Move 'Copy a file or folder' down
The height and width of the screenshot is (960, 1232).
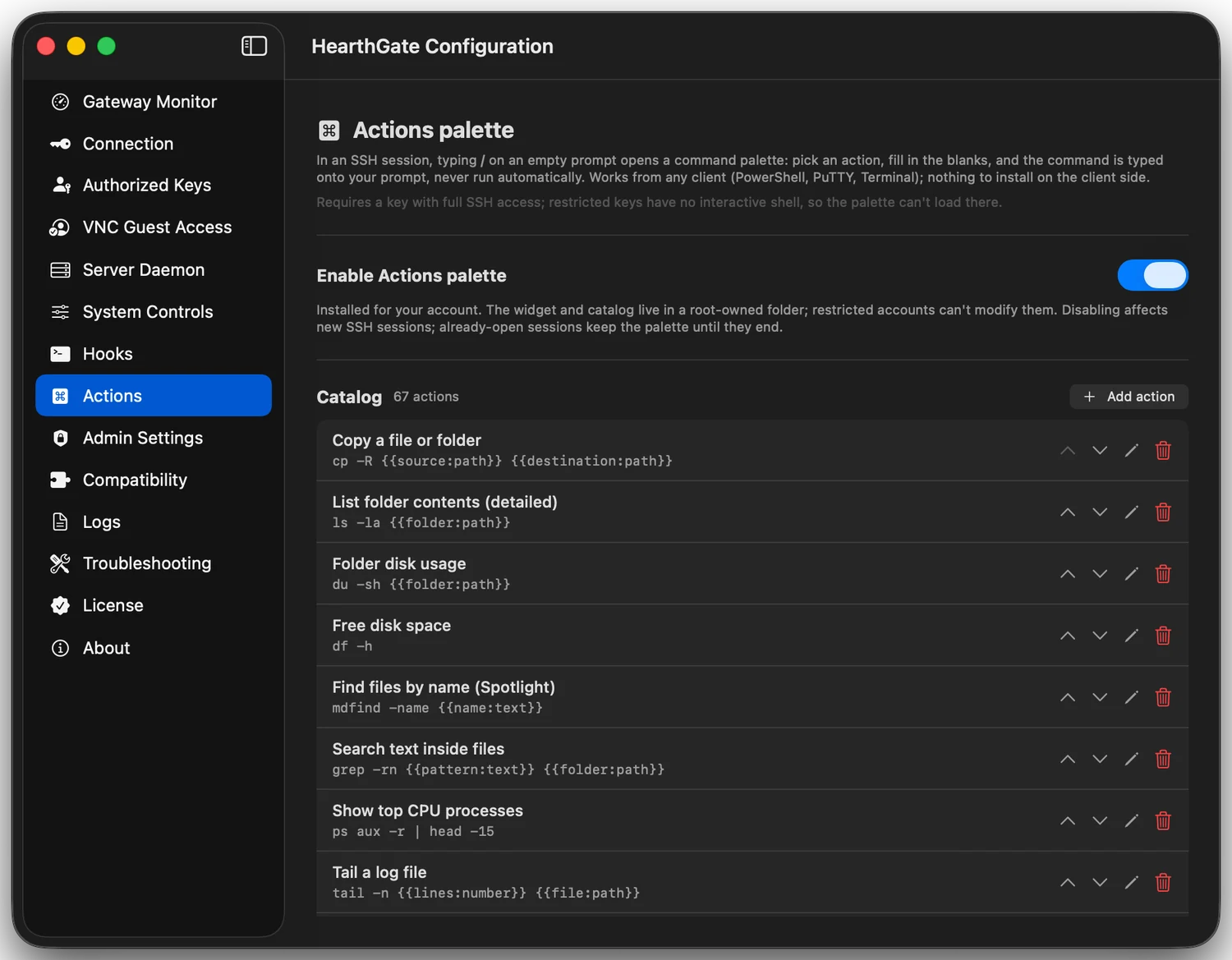click(1100, 450)
